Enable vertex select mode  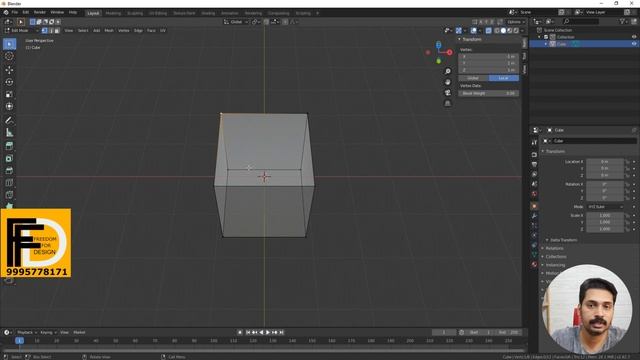[x=44, y=31]
